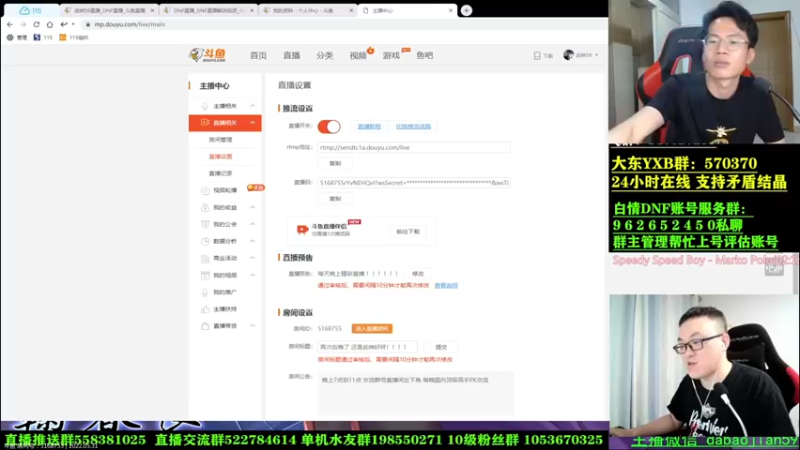
Task: Open the 查看说明 link
Action: coord(446,286)
